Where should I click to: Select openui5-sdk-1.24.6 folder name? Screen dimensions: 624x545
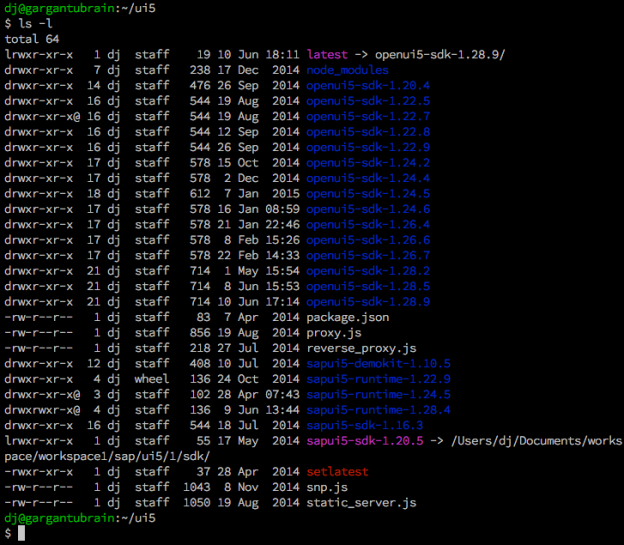[x=368, y=209]
